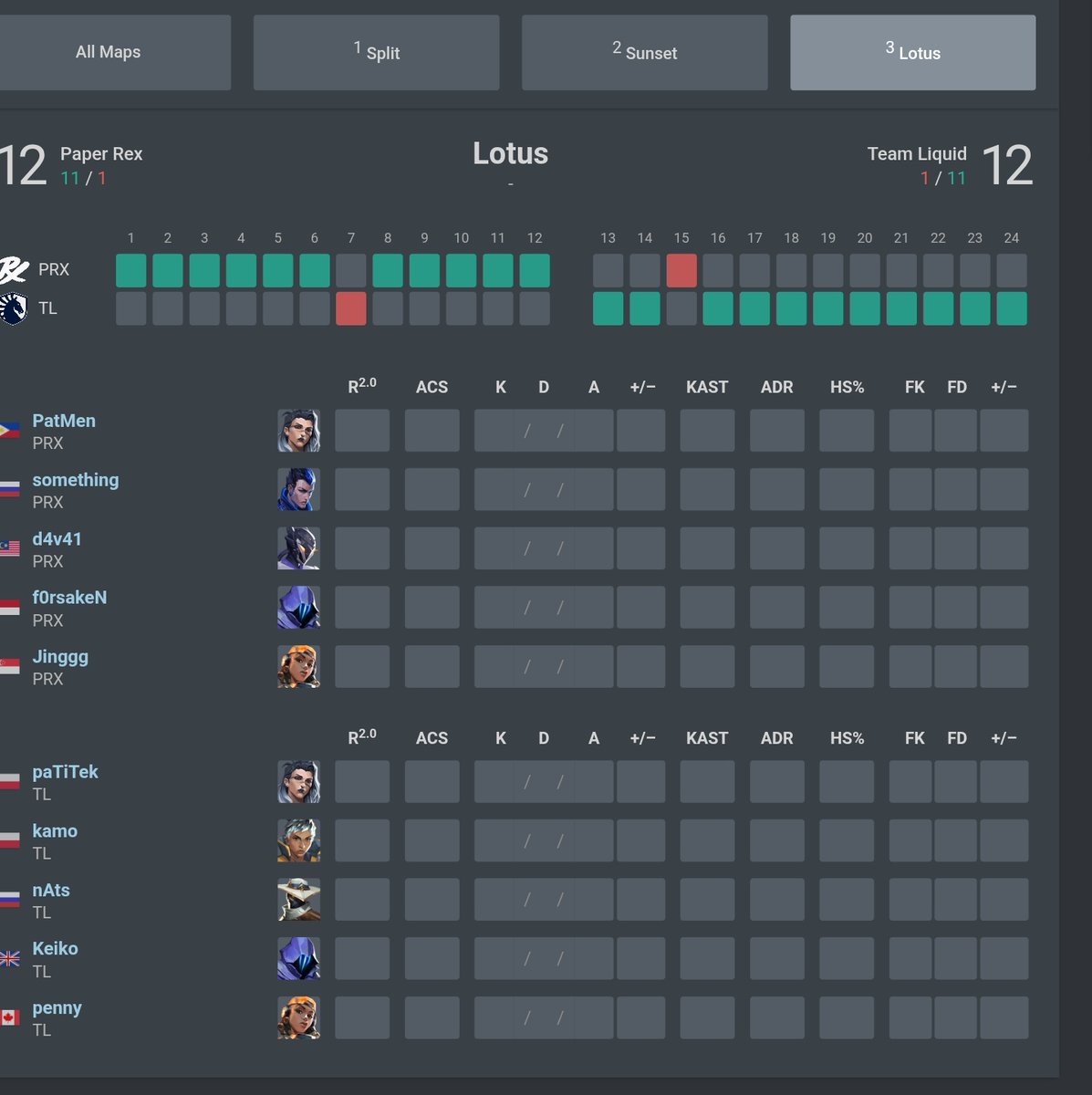The height and width of the screenshot is (1095, 1092).
Task: Click something's agent portrait icon
Action: 299,490
